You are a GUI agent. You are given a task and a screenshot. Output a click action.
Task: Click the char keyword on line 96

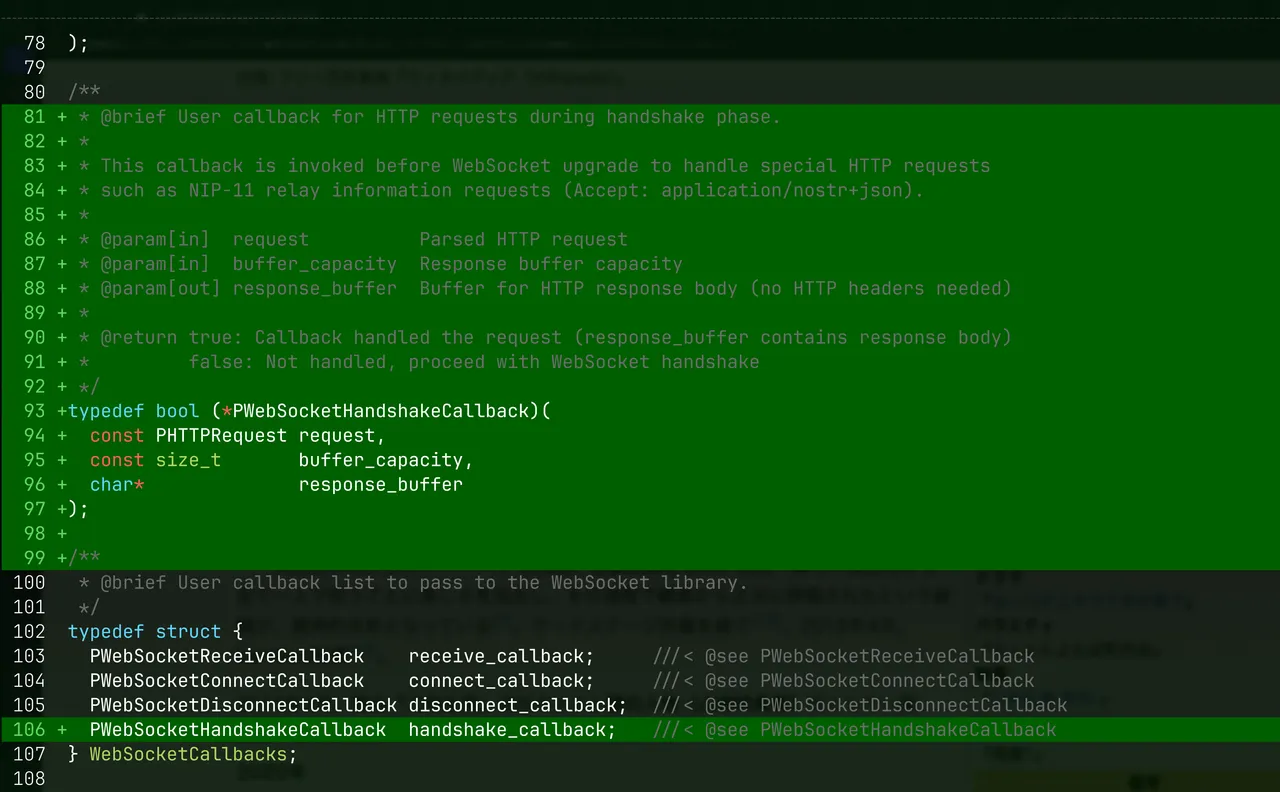(111, 485)
